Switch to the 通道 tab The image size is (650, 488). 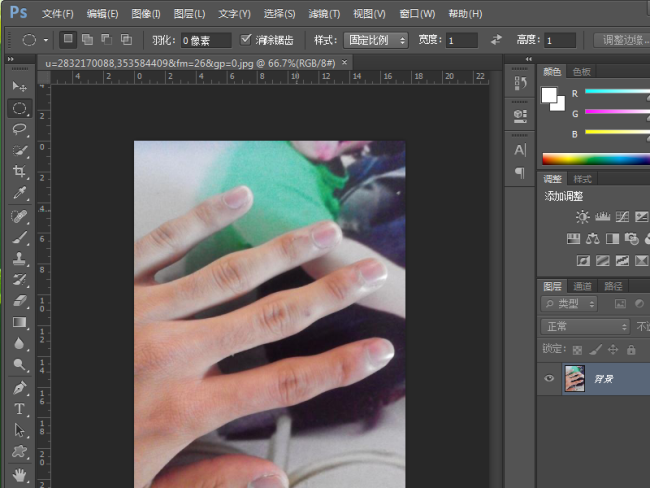coord(583,286)
